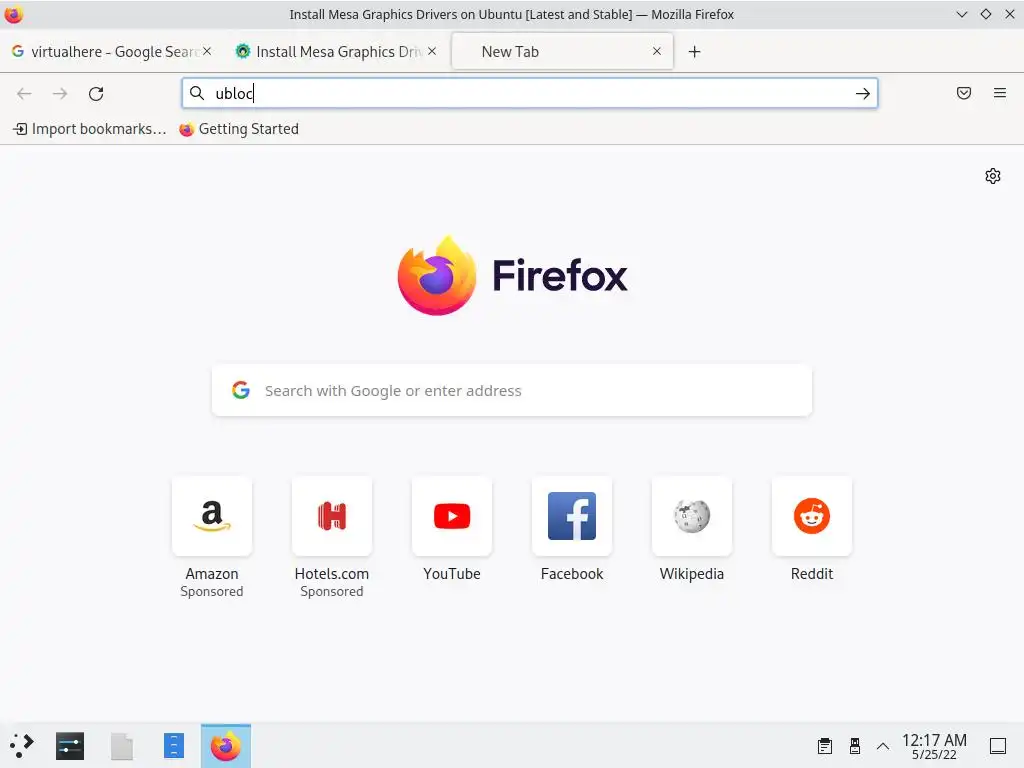This screenshot has height=768, width=1024.
Task: Expand hidden system tray icons
Action: 883,746
